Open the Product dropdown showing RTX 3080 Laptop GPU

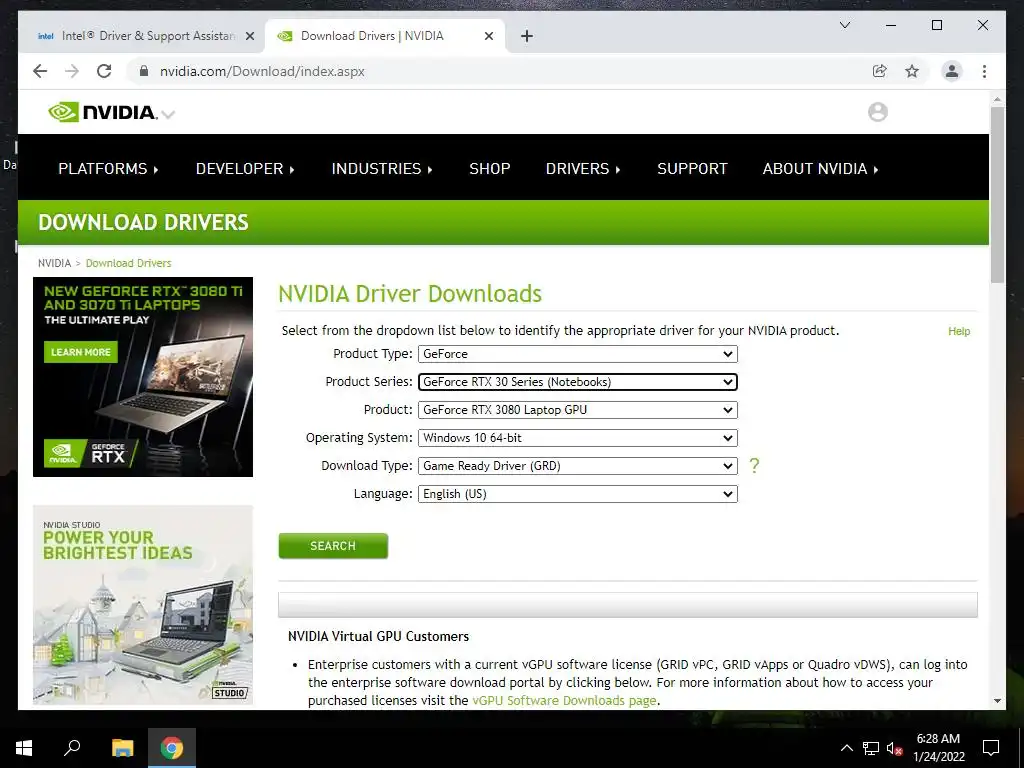pos(578,410)
